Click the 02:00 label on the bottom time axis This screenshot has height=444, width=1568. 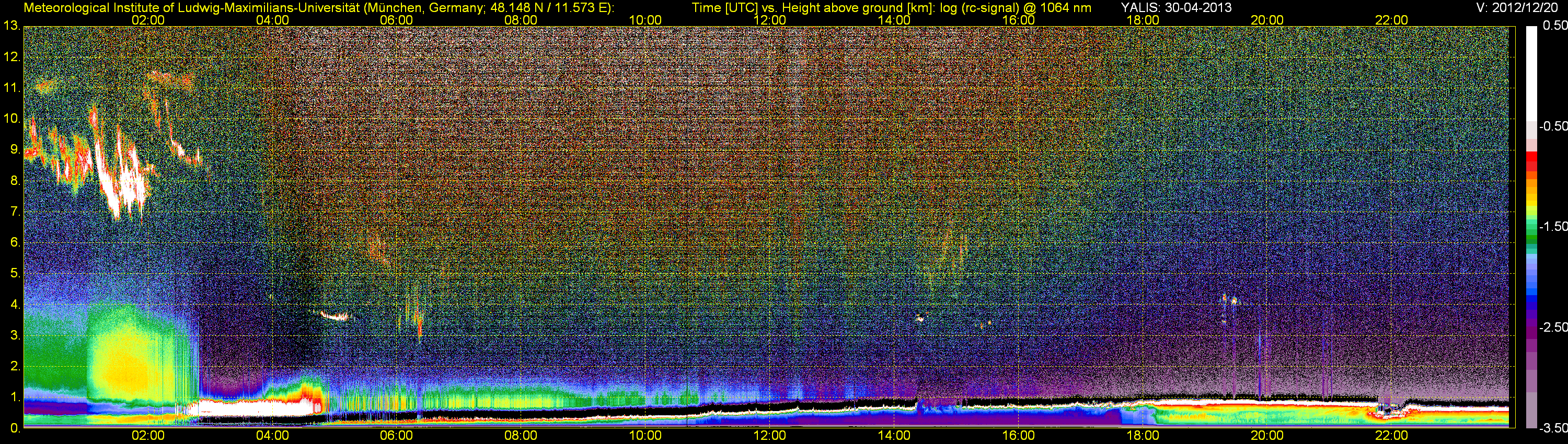pos(148,436)
